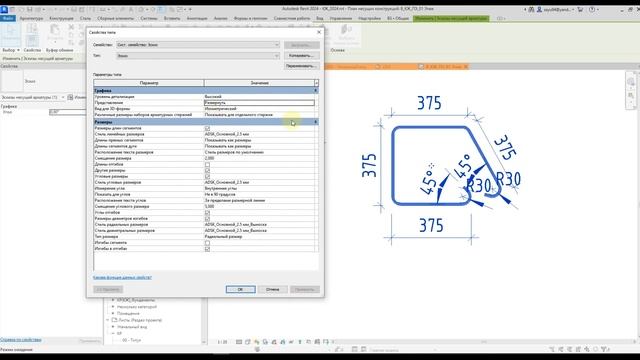
Task: Click the Reveal Hidden Elements bulb icon
Action: pyautogui.click(x=300, y=342)
